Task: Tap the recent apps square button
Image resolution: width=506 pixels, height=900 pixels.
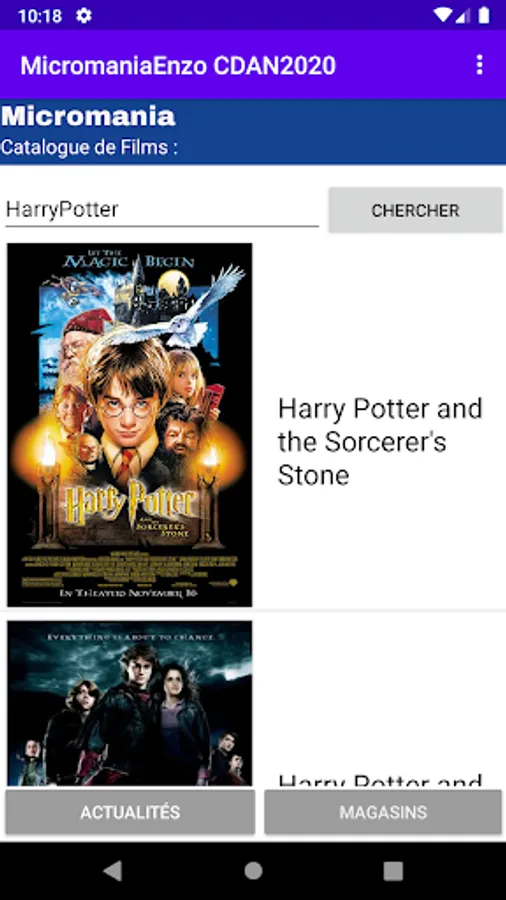Action: [x=393, y=871]
